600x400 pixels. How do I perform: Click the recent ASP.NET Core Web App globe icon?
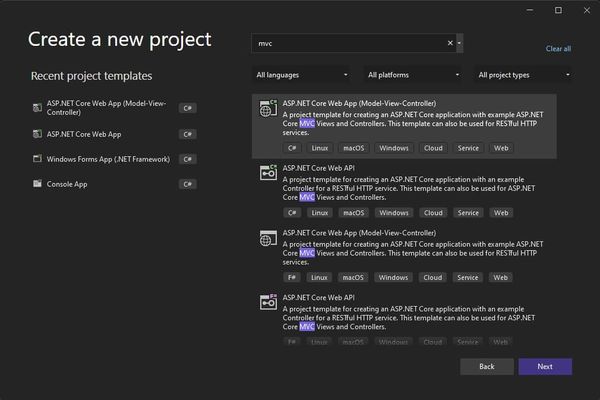(x=37, y=133)
